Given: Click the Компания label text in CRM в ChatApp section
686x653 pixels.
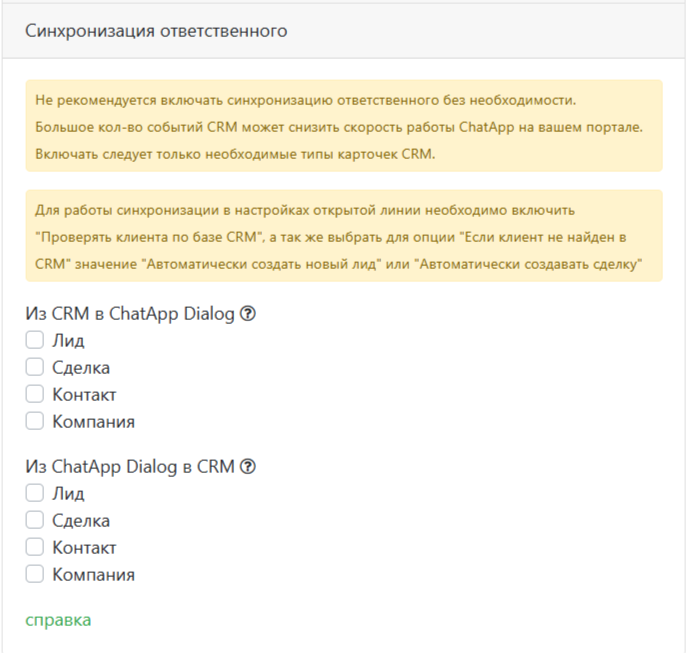Looking at the screenshot, I should pos(93,421).
